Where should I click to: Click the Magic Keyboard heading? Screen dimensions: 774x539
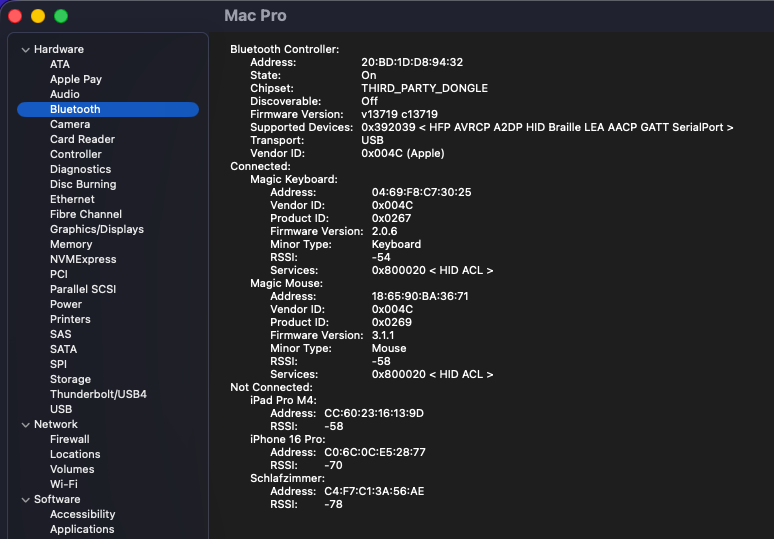pyautogui.click(x=294, y=180)
